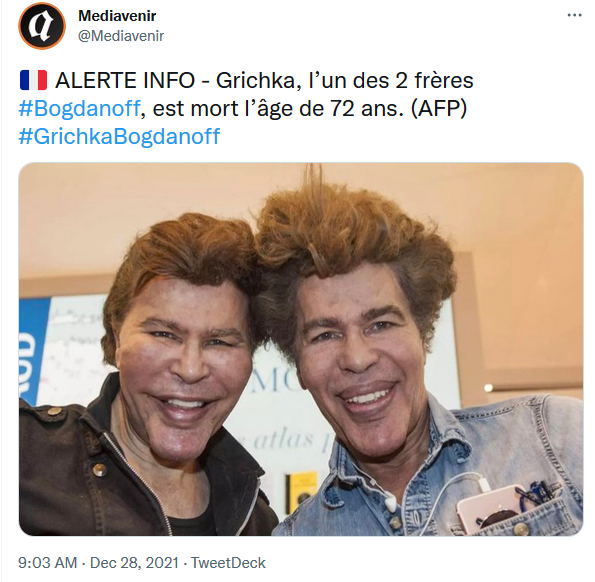Open the #Bogdanoff hashtag
595x582 pixels.
79,109
